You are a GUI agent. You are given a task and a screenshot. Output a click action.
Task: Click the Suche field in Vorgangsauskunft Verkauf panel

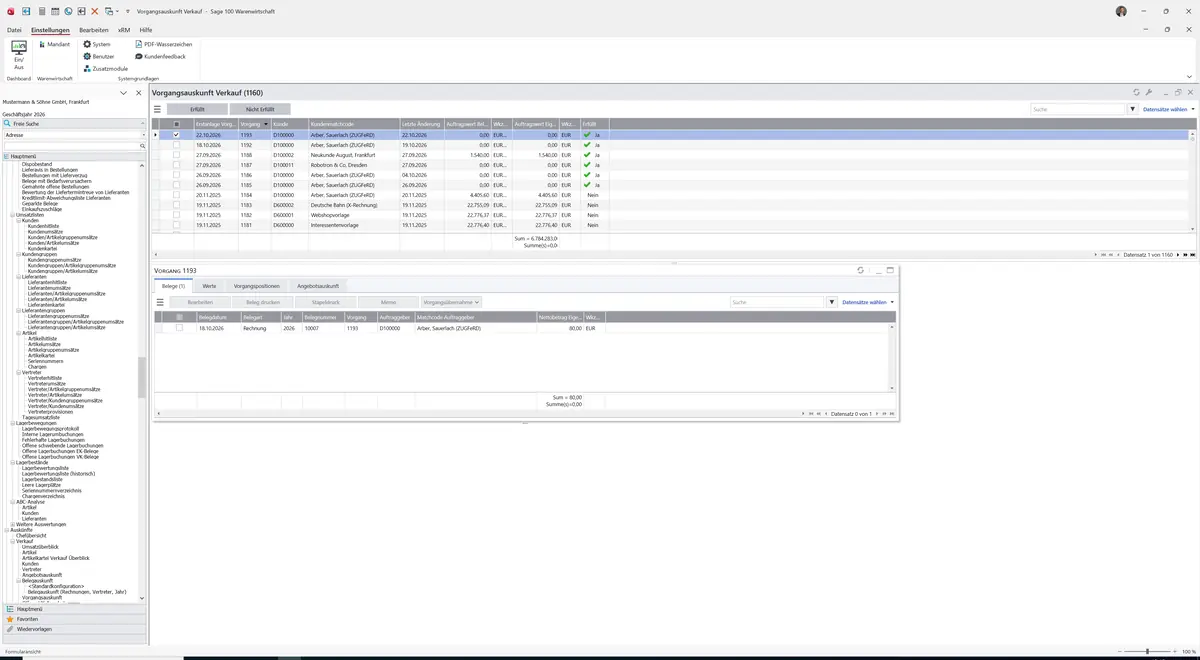(x=1078, y=109)
